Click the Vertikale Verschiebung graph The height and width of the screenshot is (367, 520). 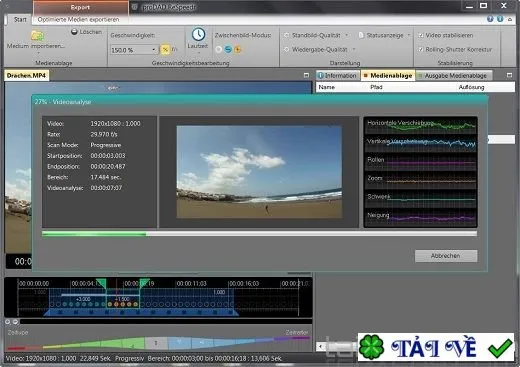[x=420, y=144]
